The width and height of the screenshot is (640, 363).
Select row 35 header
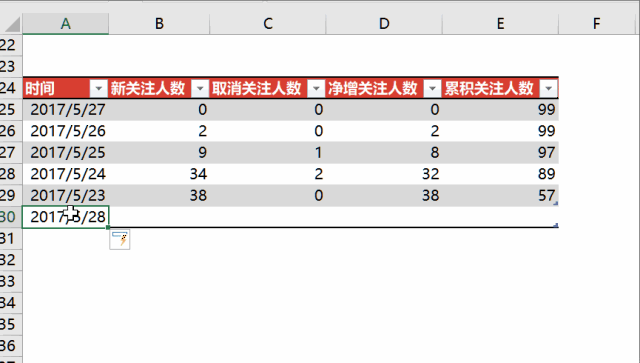pos(11,324)
